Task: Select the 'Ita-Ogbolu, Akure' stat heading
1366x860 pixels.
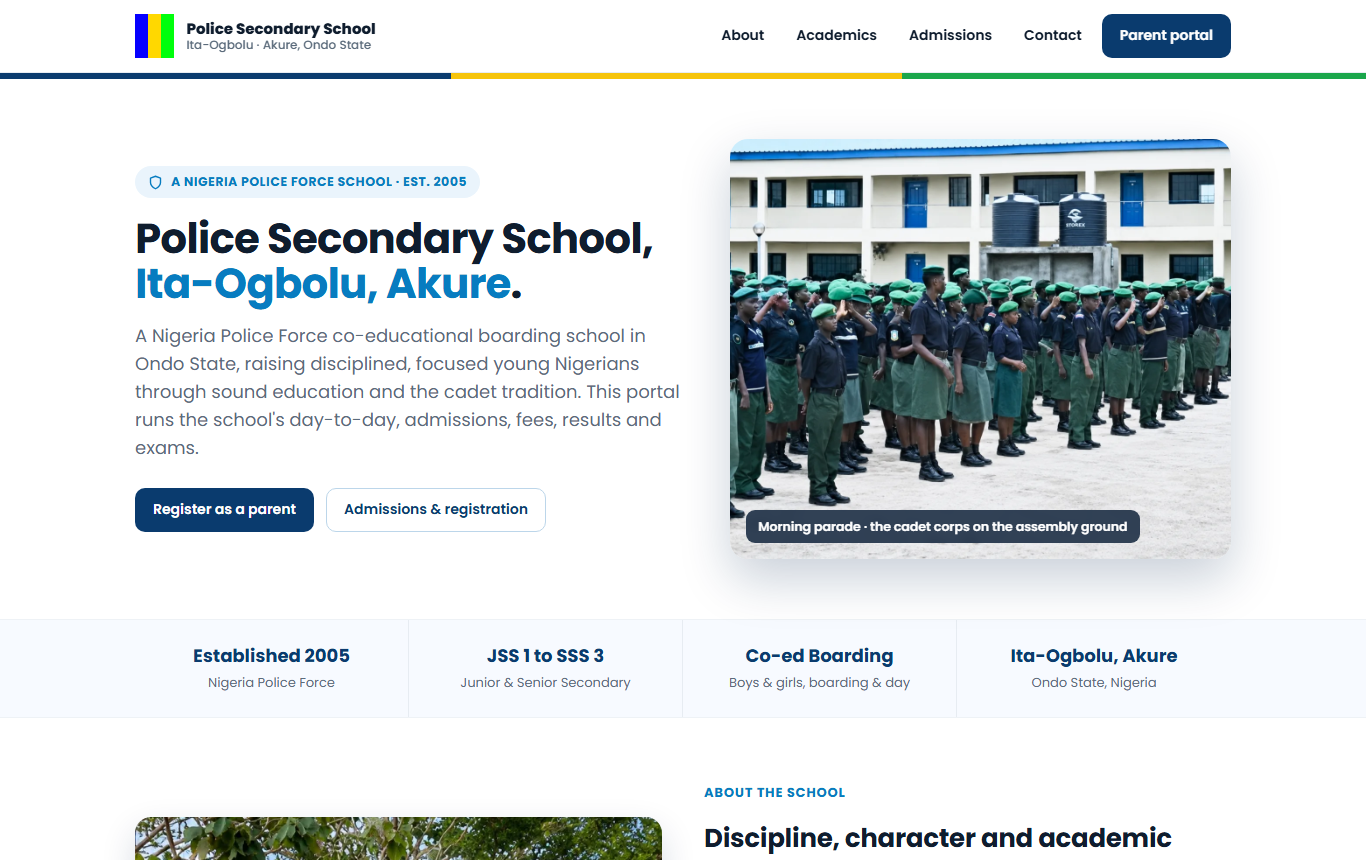Action: [1094, 656]
